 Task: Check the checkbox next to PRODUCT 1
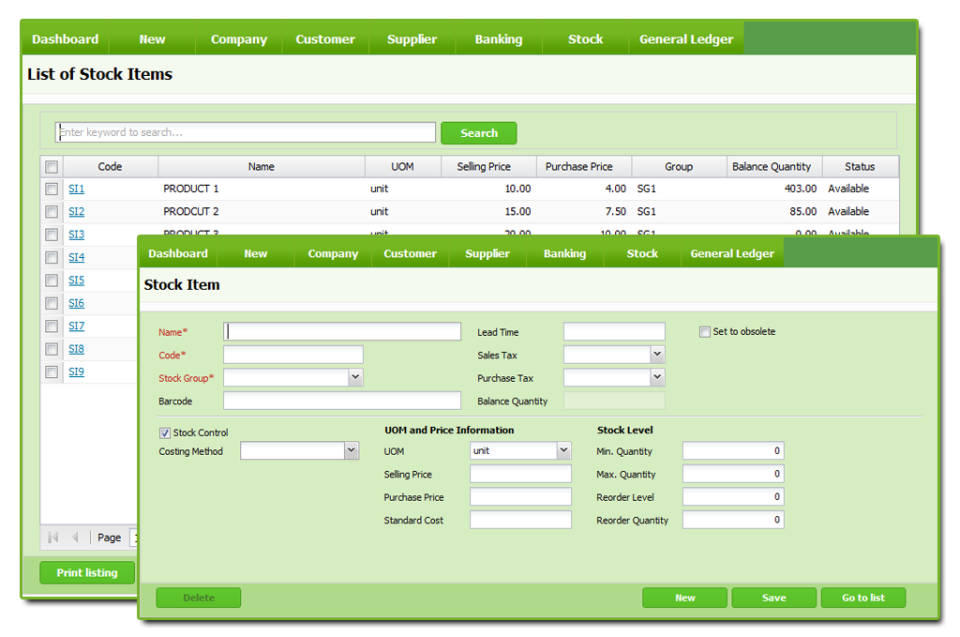click(x=52, y=188)
